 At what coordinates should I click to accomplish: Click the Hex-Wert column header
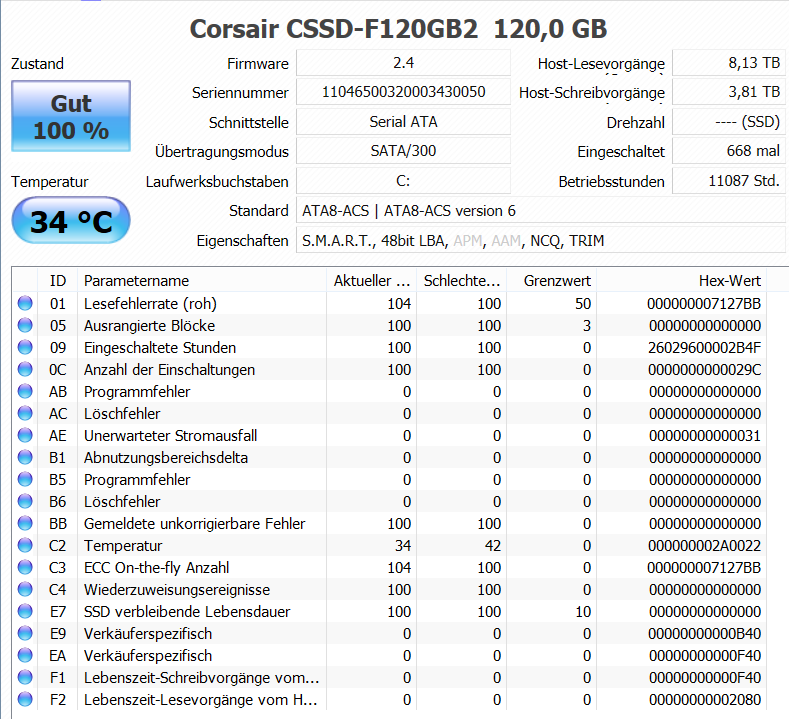tap(682, 280)
